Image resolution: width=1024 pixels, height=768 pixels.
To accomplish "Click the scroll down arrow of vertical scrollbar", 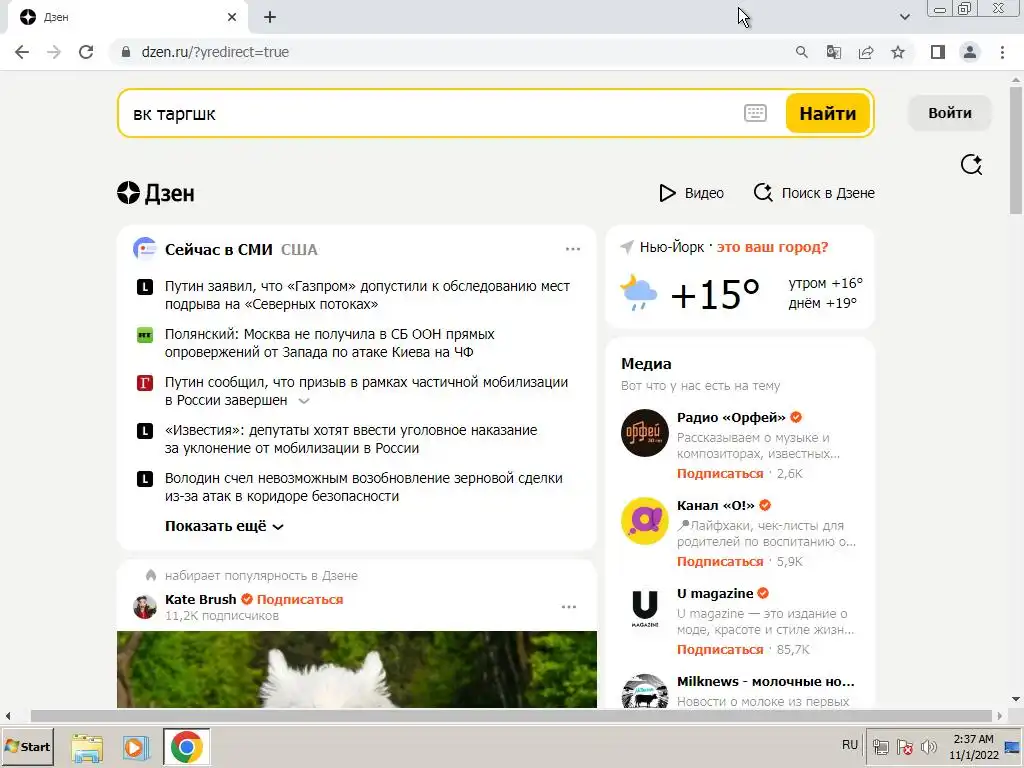I will [1016, 699].
